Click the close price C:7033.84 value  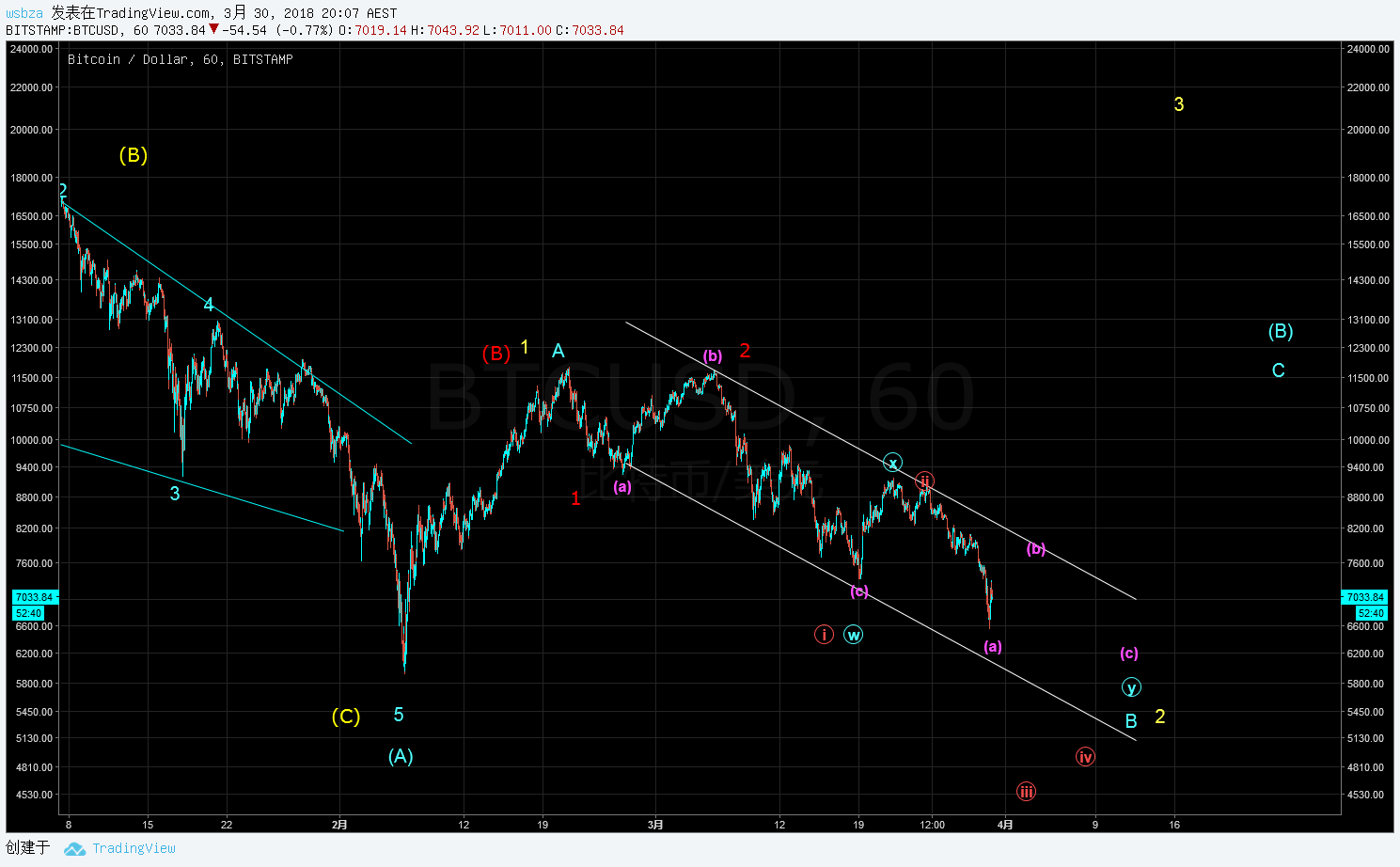(590, 30)
